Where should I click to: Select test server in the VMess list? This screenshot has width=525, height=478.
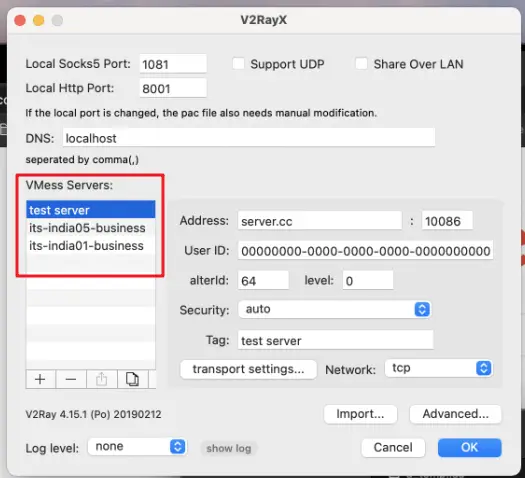tap(90, 210)
